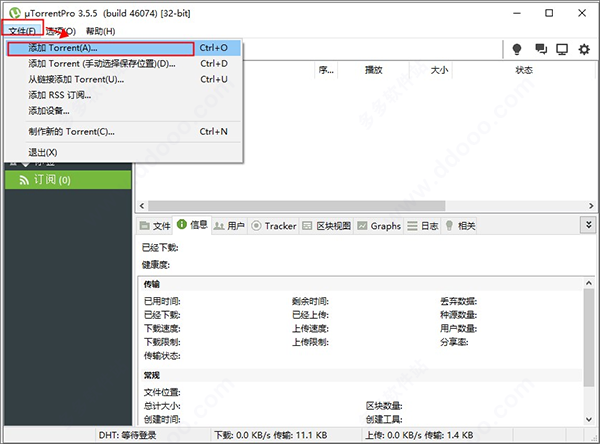Click the 常规 section header
Screen dimensions: 600x444
point(152,375)
